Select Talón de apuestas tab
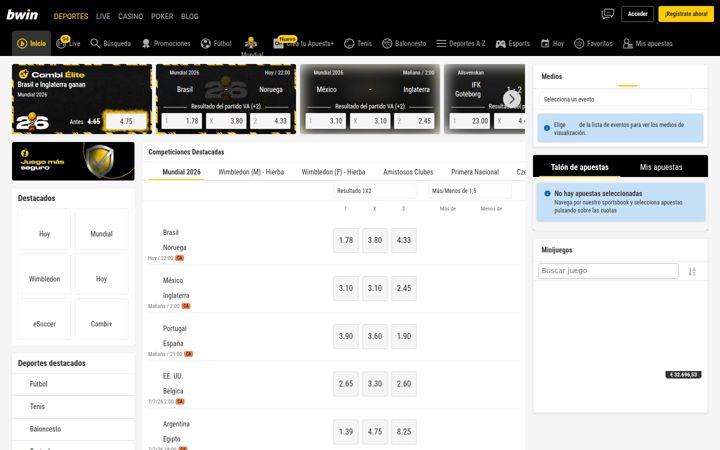The width and height of the screenshot is (720, 450). [x=579, y=168]
